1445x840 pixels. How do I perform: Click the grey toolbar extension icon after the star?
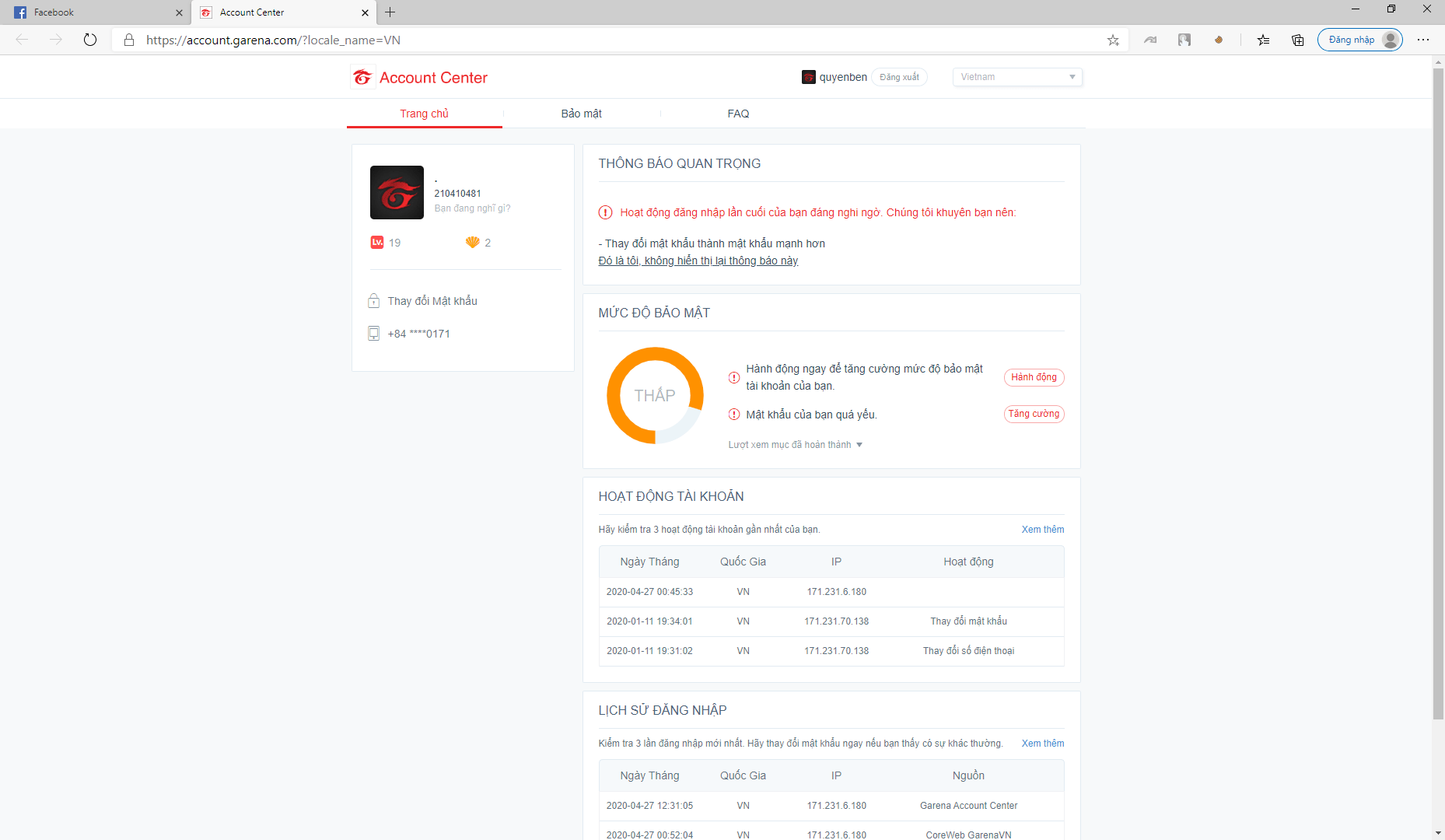coord(1150,40)
